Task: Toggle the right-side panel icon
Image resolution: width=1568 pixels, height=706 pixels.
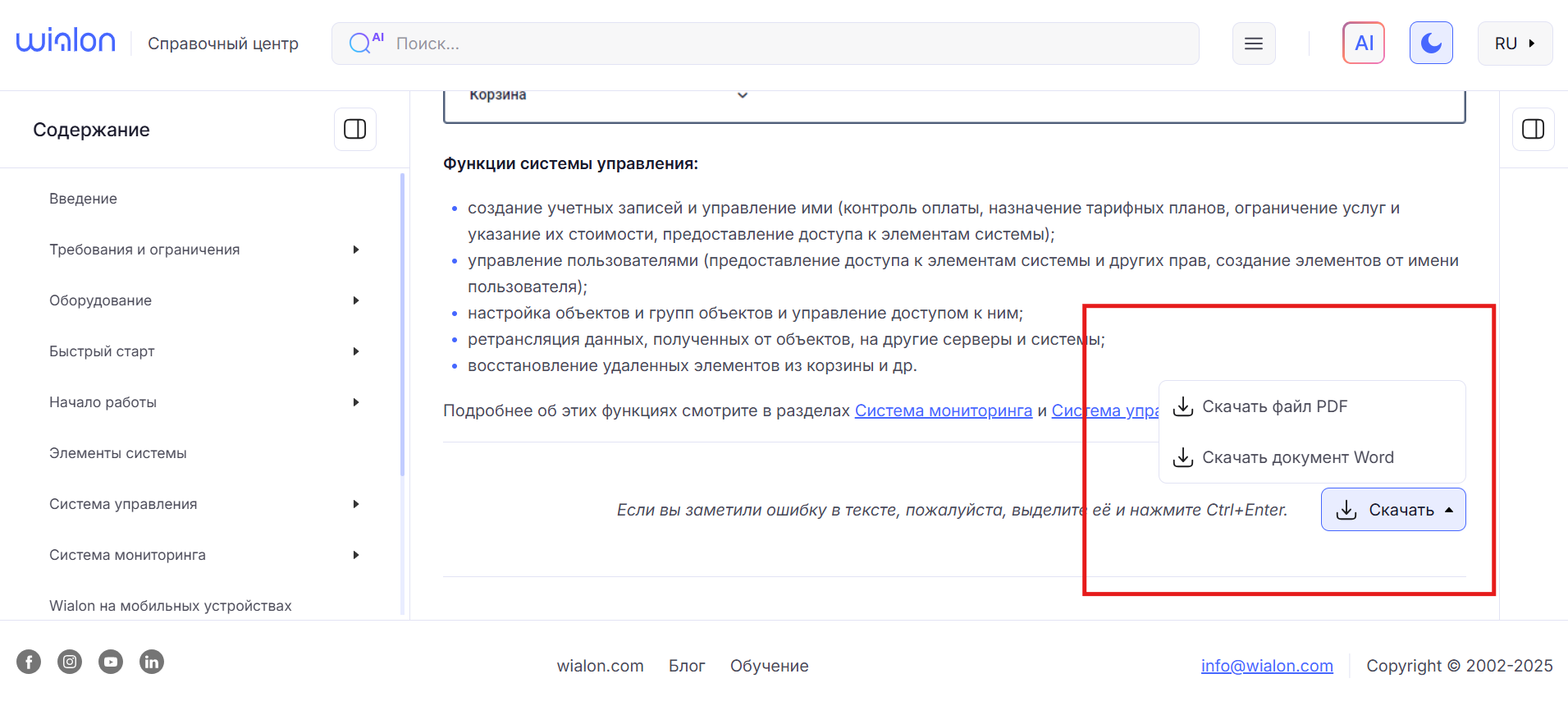Action: (x=1533, y=129)
